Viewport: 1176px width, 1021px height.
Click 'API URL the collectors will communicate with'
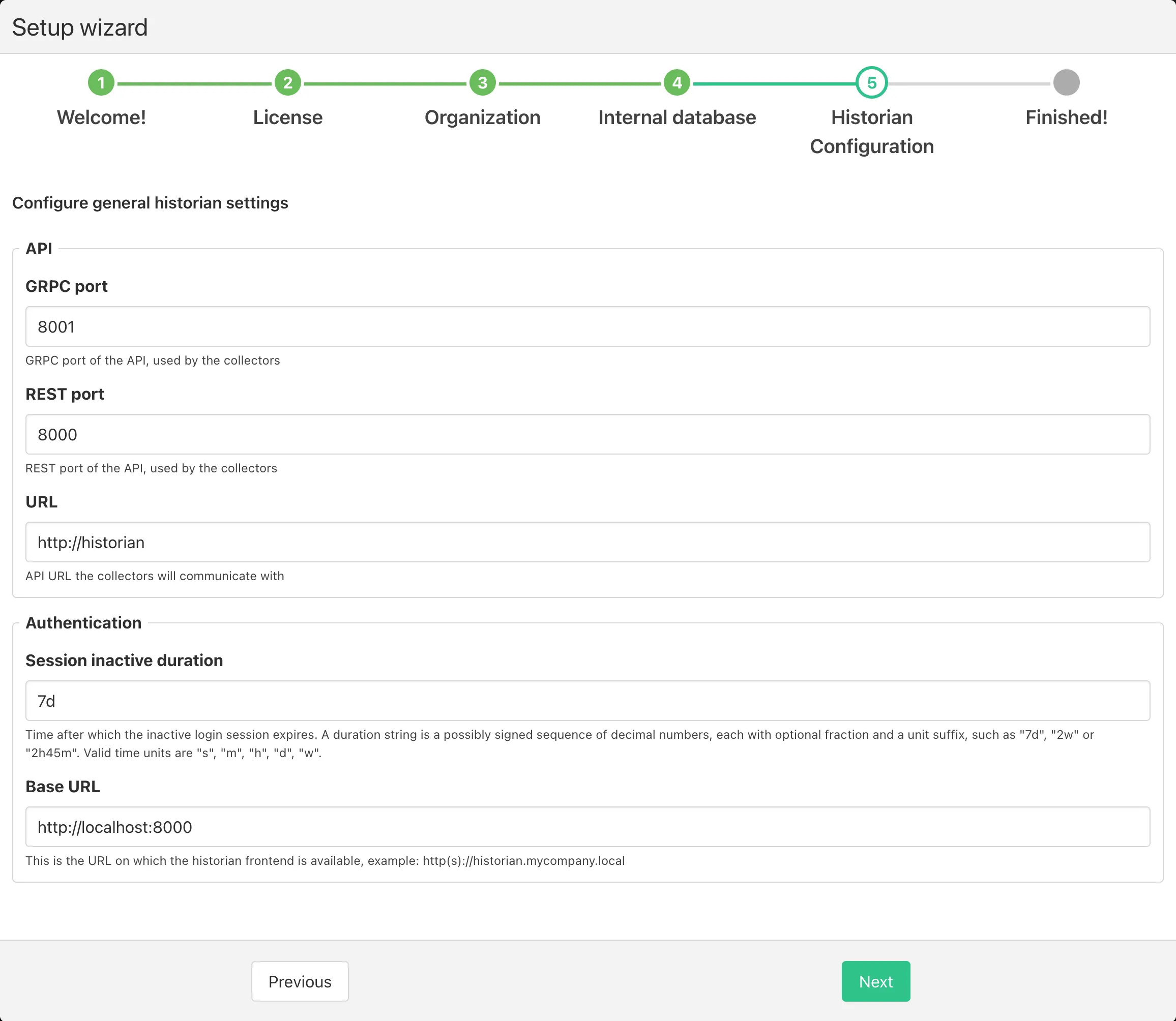coord(155,576)
